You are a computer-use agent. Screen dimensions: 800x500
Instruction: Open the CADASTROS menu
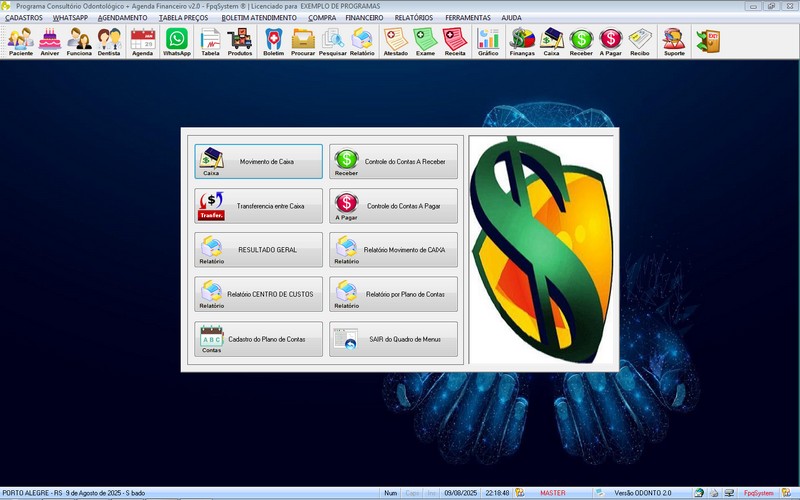tap(24, 18)
